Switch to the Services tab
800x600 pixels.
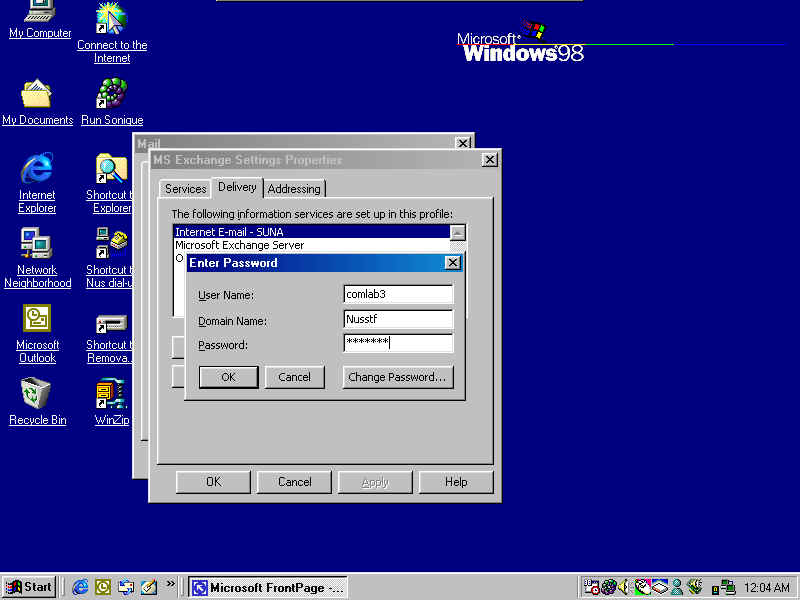185,189
